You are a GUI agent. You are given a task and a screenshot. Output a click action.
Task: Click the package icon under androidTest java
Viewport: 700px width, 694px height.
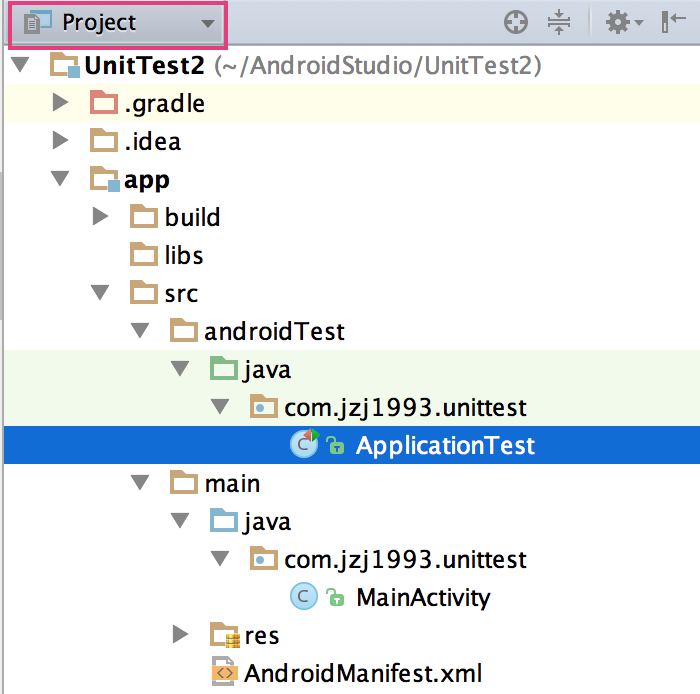tap(264, 406)
